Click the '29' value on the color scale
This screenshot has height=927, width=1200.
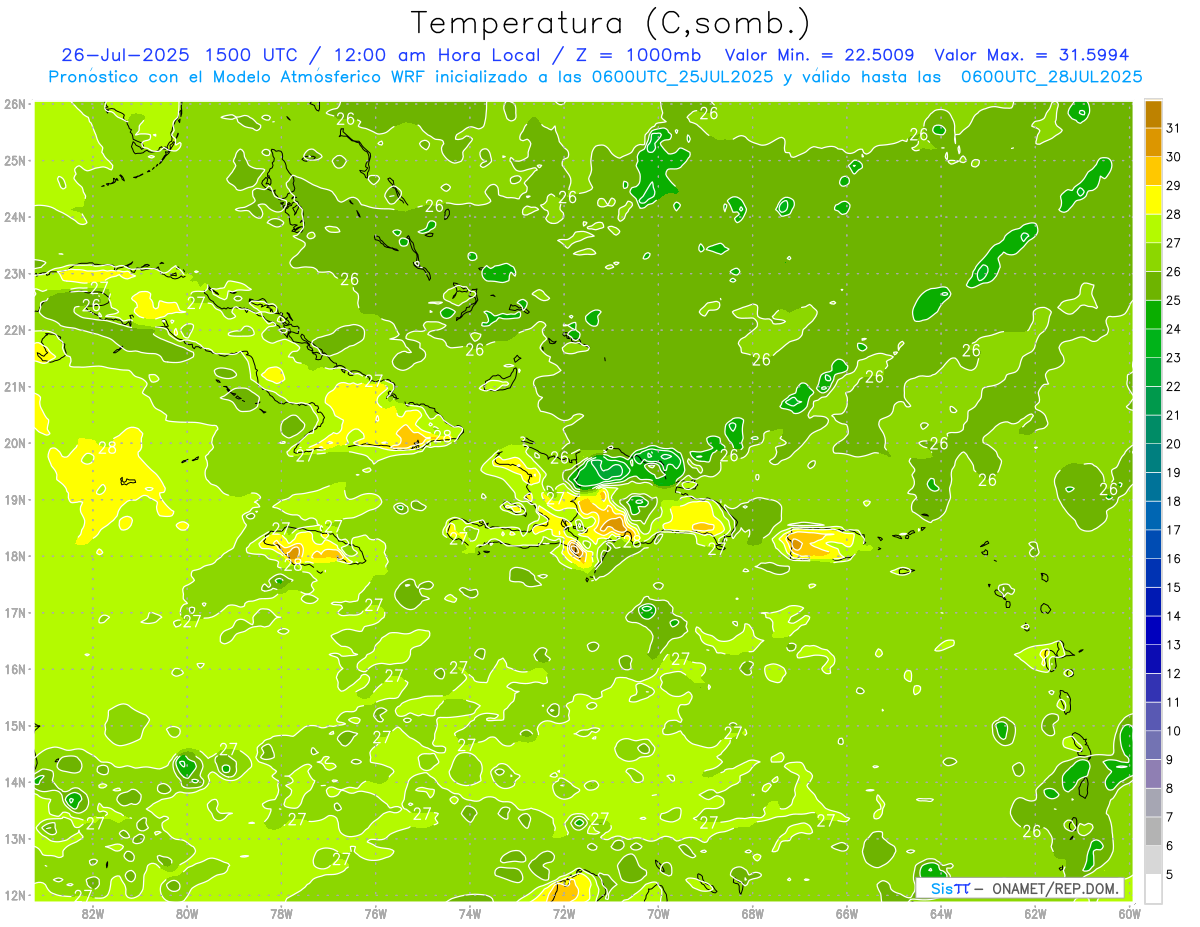[1173, 186]
